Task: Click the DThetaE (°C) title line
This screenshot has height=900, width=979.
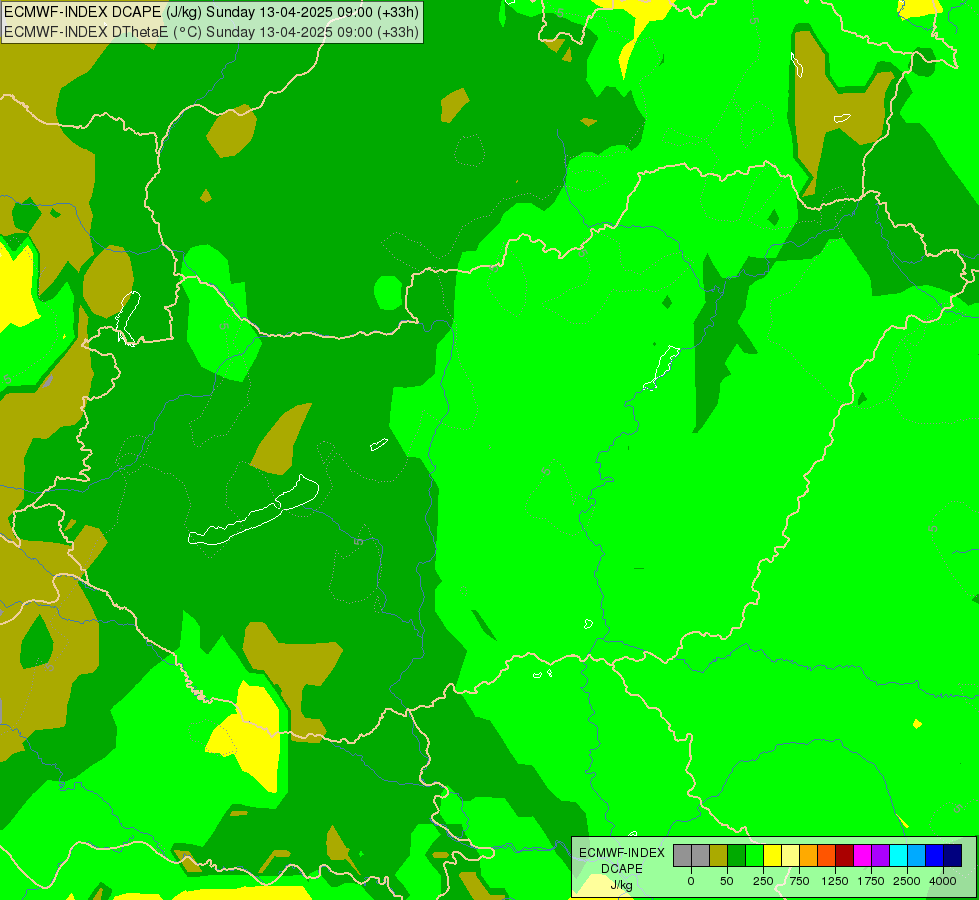Action: [x=212, y=32]
